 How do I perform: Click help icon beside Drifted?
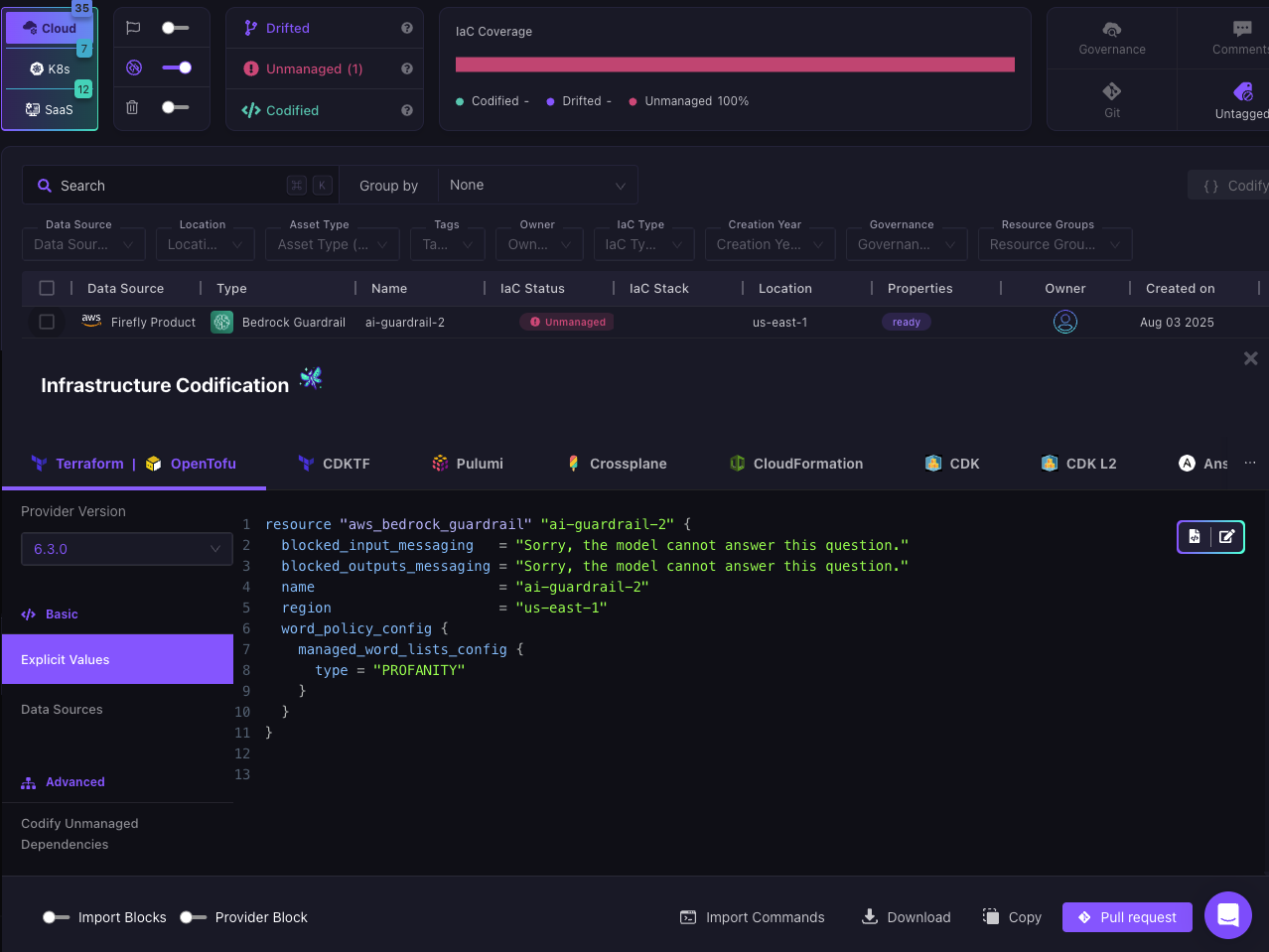pyautogui.click(x=406, y=28)
